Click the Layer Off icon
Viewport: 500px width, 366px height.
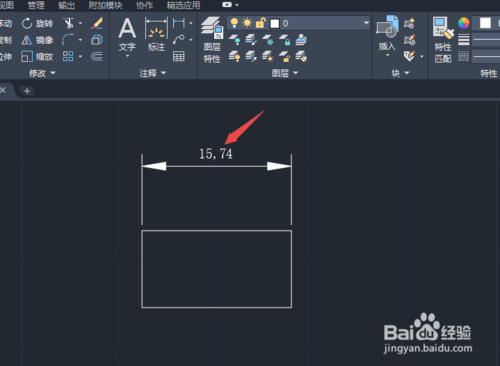tap(234, 40)
